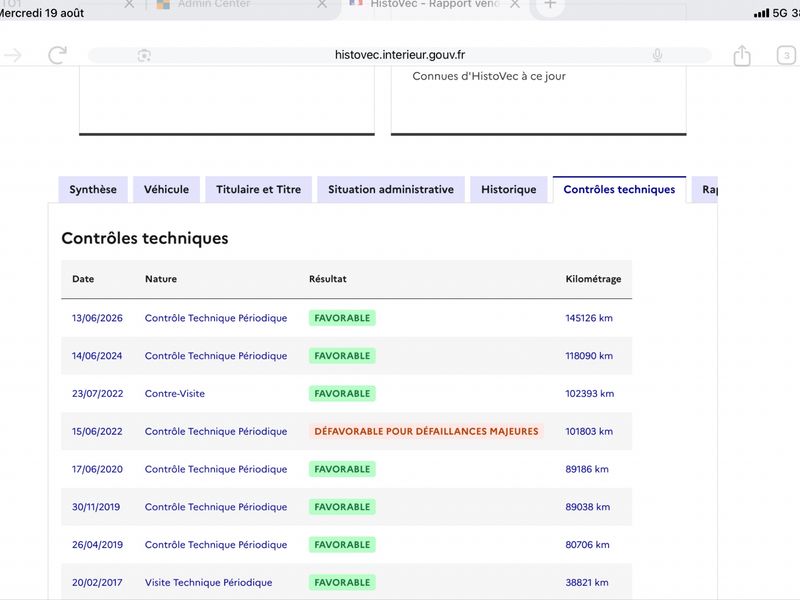The width and height of the screenshot is (800, 600).
Task: Click the DÉFAVORABLE POUR DÉFAILLANCES MAJEURES badge
Action: [x=426, y=431]
